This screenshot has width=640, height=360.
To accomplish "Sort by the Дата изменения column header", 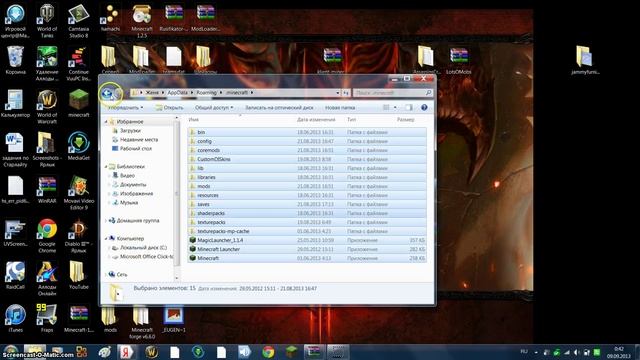I will click(316, 120).
